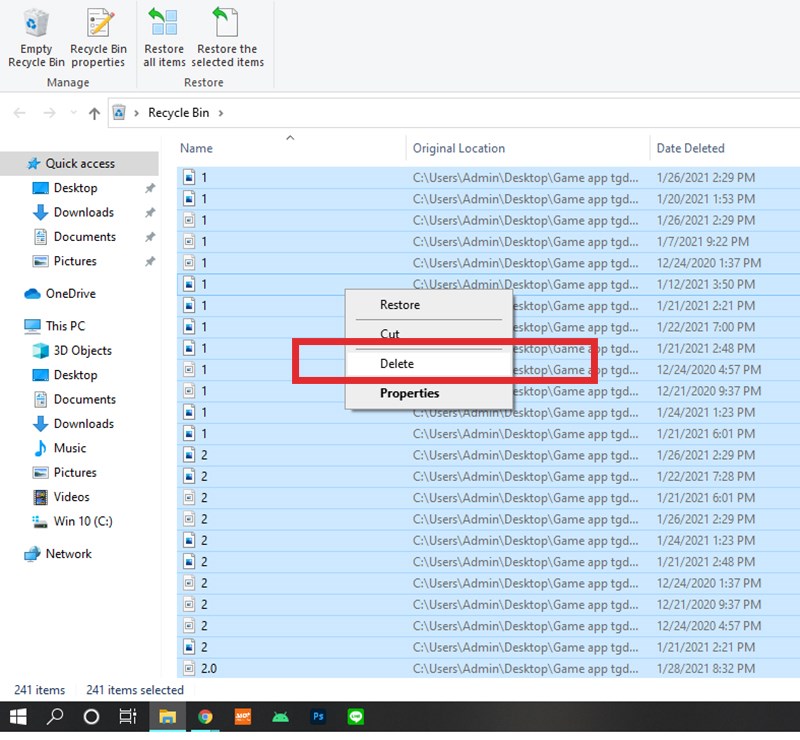The image size is (800, 740).
Task: Open Cortana from the taskbar
Action: pos(91,717)
